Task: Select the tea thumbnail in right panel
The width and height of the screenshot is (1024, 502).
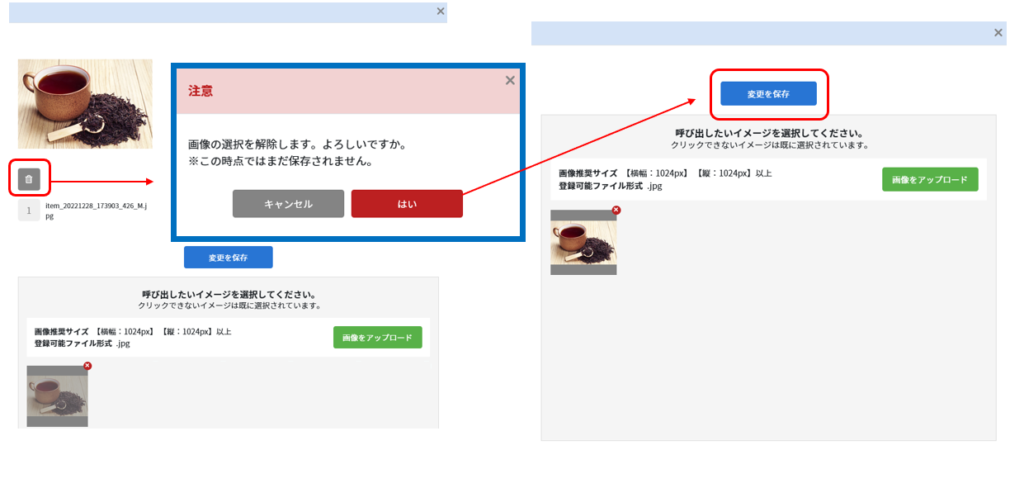Action: tap(584, 242)
